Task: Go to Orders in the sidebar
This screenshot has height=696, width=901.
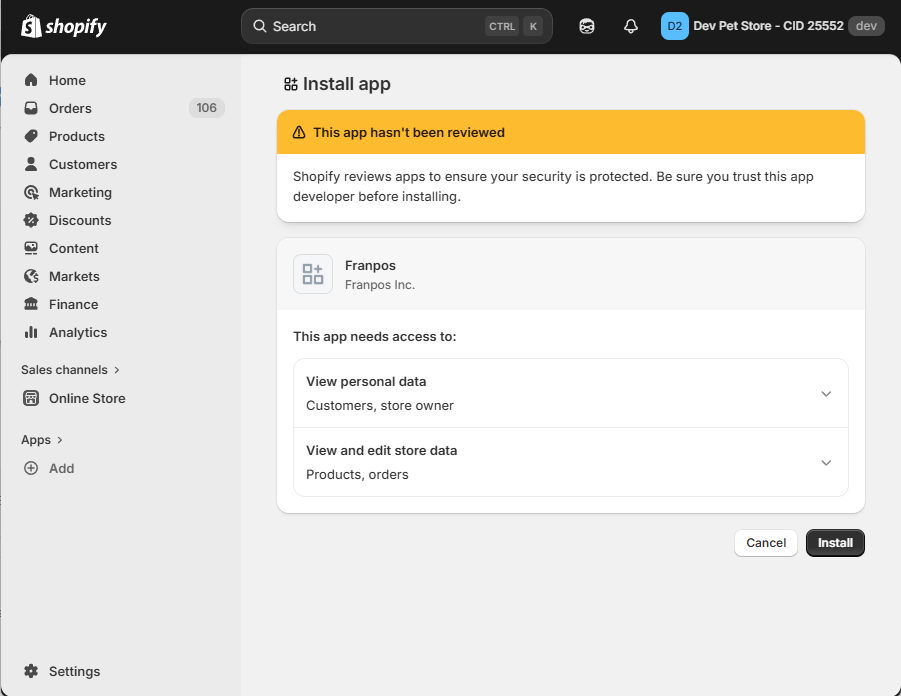Action: point(70,108)
